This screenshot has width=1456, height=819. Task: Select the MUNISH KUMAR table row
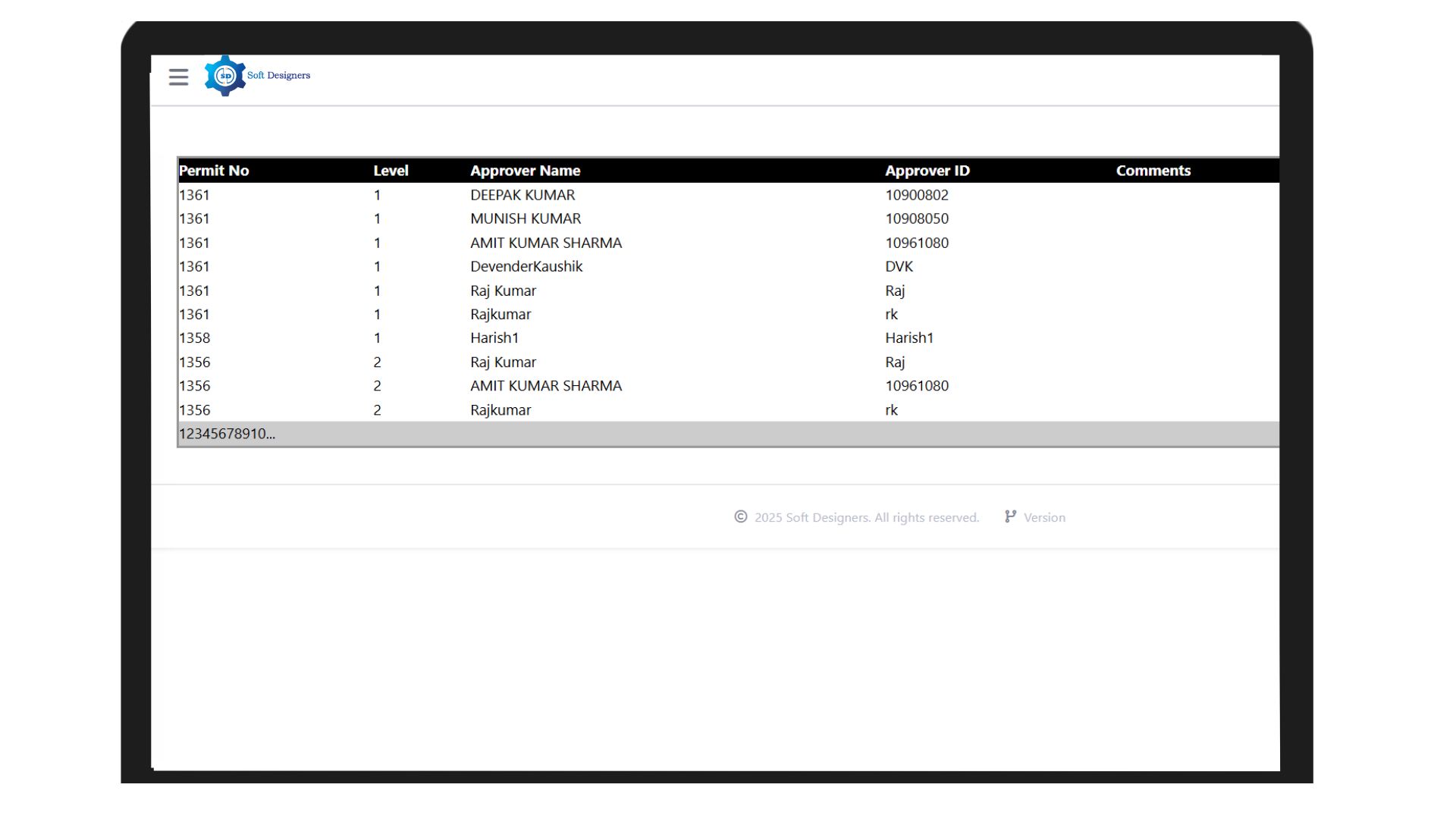[525, 218]
